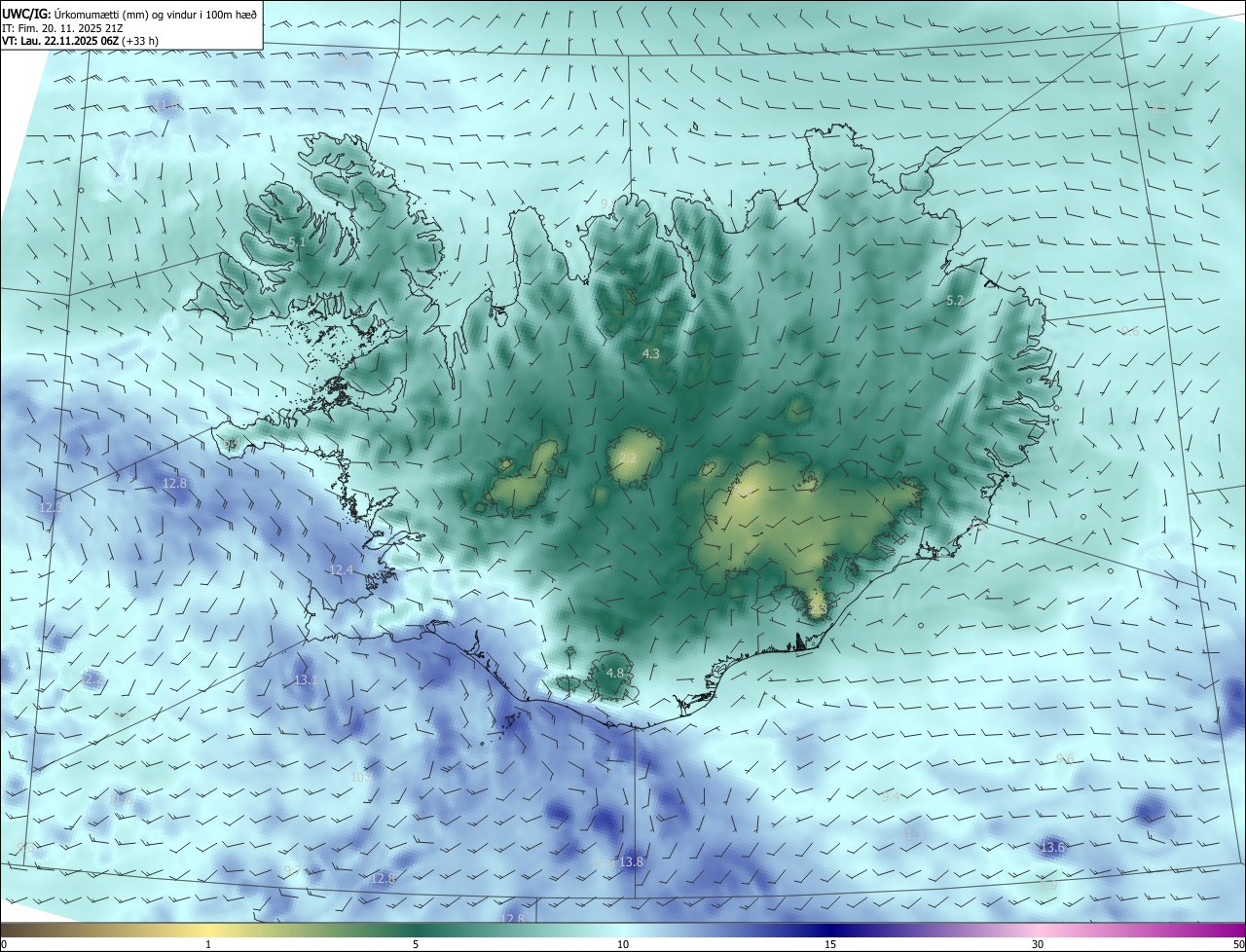Click the 'VT: Lau. 22.11.2025 06Z (+33 h)' line
This screenshot has height=952, width=1246.
[80, 41]
